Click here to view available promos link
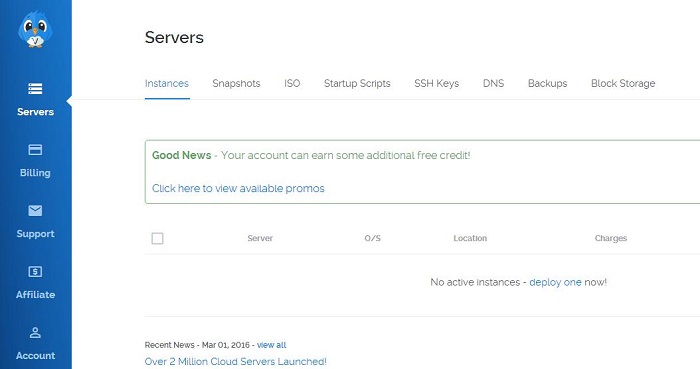Viewport: 700px width, 369px height. [238, 188]
